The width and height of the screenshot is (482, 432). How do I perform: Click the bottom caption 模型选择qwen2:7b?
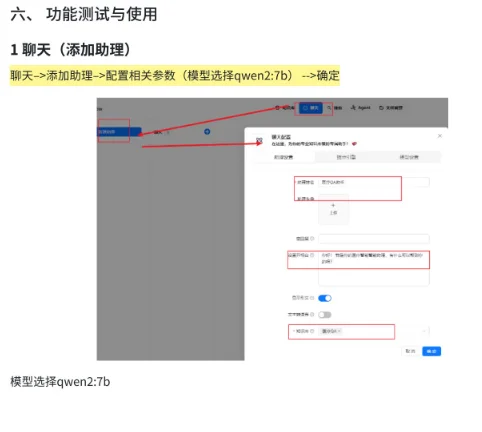pyautogui.click(x=60, y=381)
